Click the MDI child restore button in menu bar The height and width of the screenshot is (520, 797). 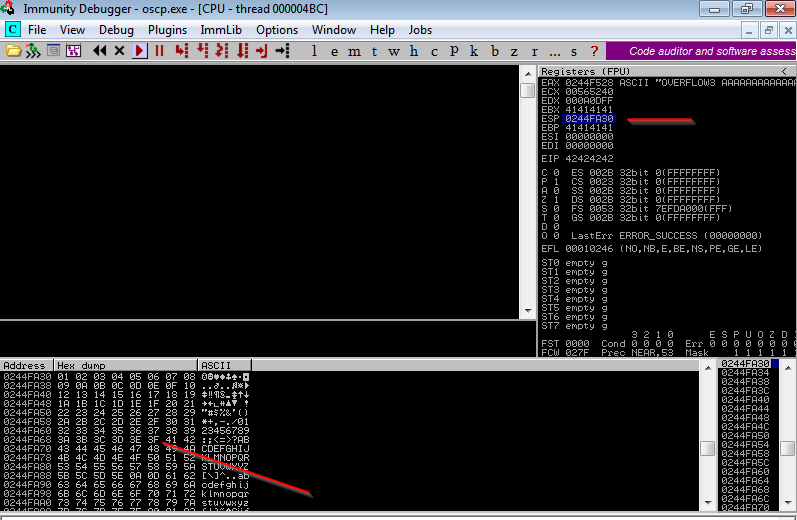pos(769,30)
